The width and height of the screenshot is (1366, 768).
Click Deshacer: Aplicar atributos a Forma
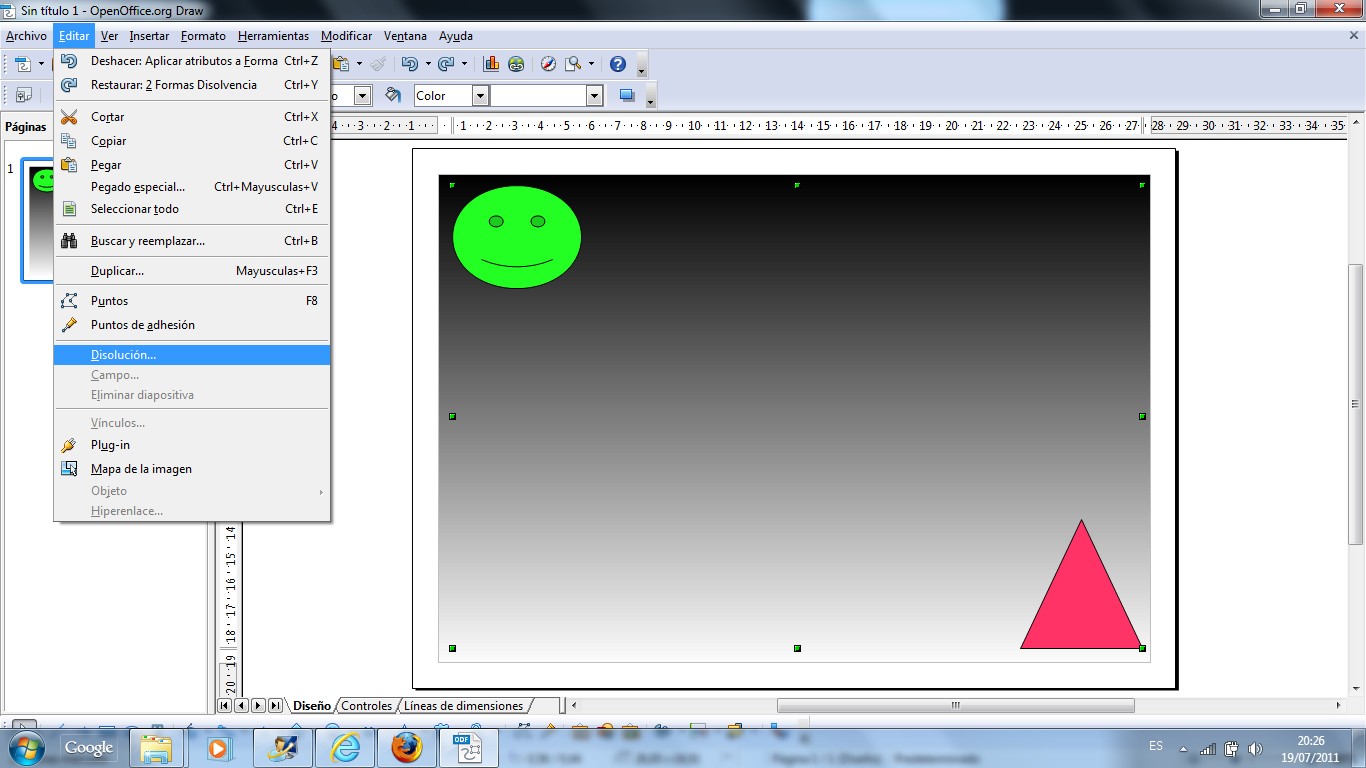[x=192, y=61]
